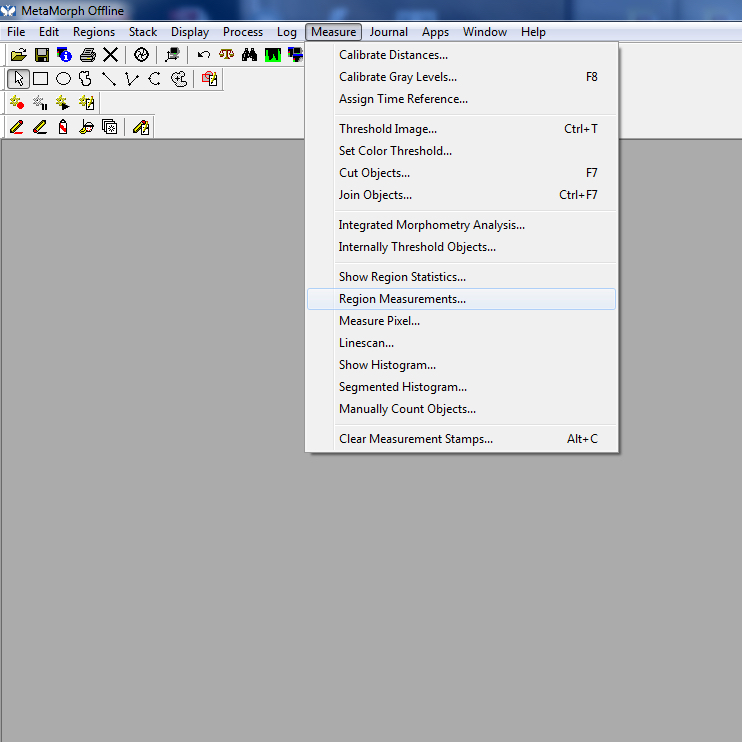Choose Join Objects menu entry
742x742 pixels.
pos(461,195)
